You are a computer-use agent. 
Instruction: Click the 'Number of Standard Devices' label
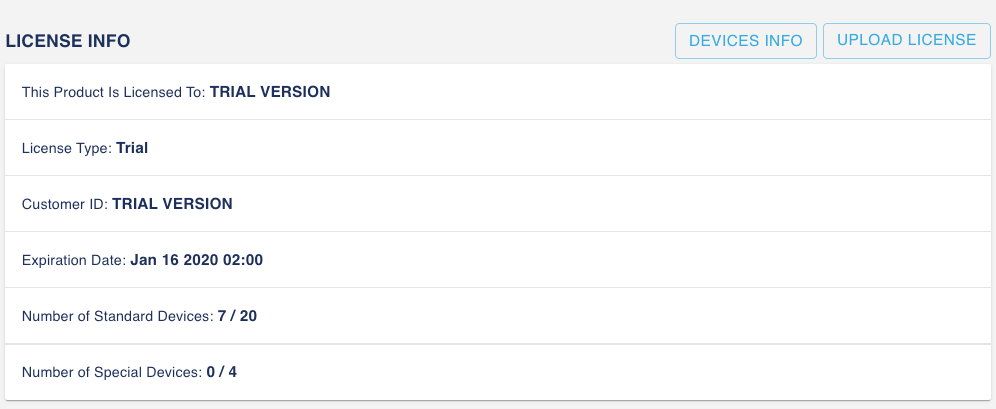tap(117, 316)
